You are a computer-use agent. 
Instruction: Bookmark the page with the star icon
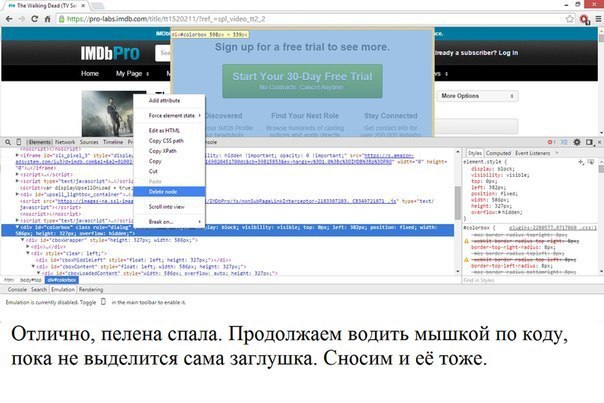click(569, 19)
